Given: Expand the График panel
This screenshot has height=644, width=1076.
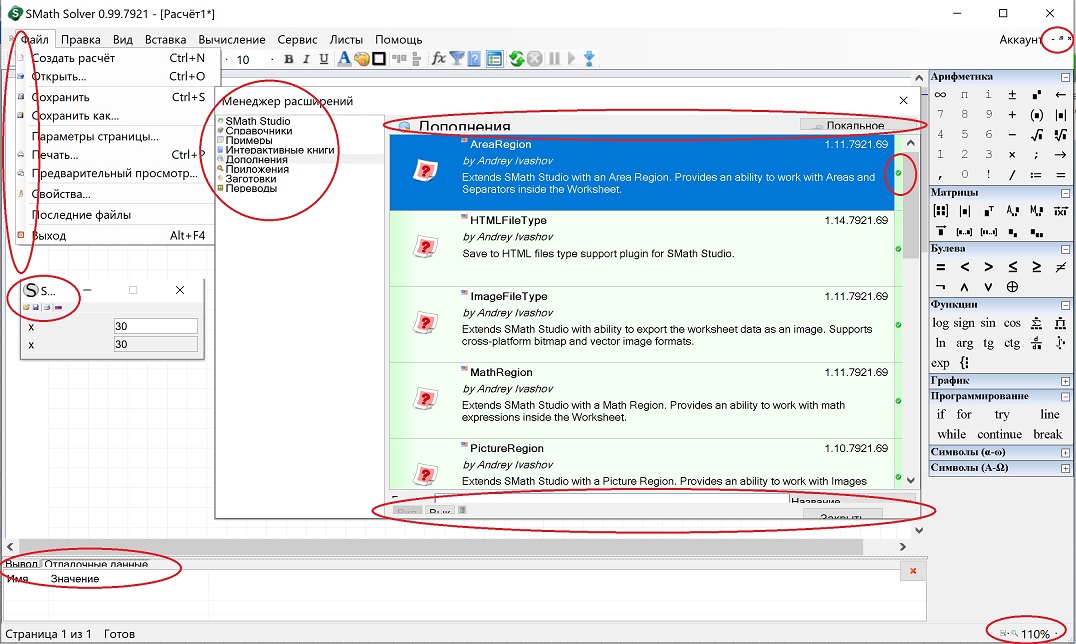Looking at the screenshot, I should click(x=1065, y=381).
